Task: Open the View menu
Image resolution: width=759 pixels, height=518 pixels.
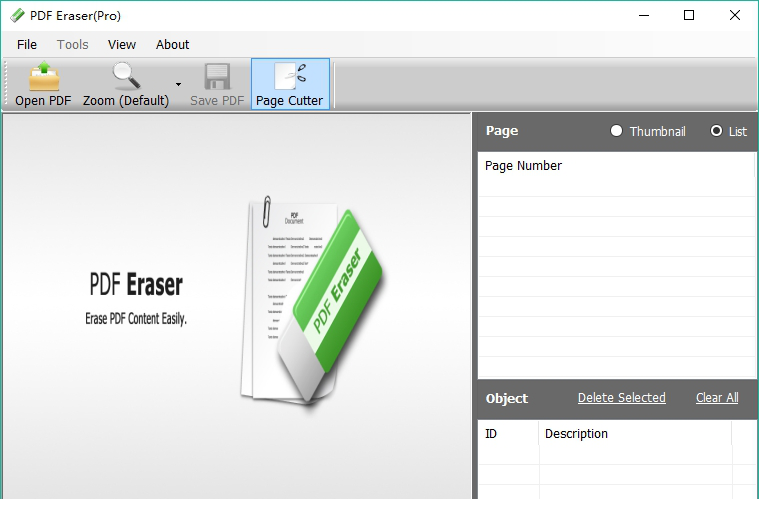Action: tap(121, 45)
